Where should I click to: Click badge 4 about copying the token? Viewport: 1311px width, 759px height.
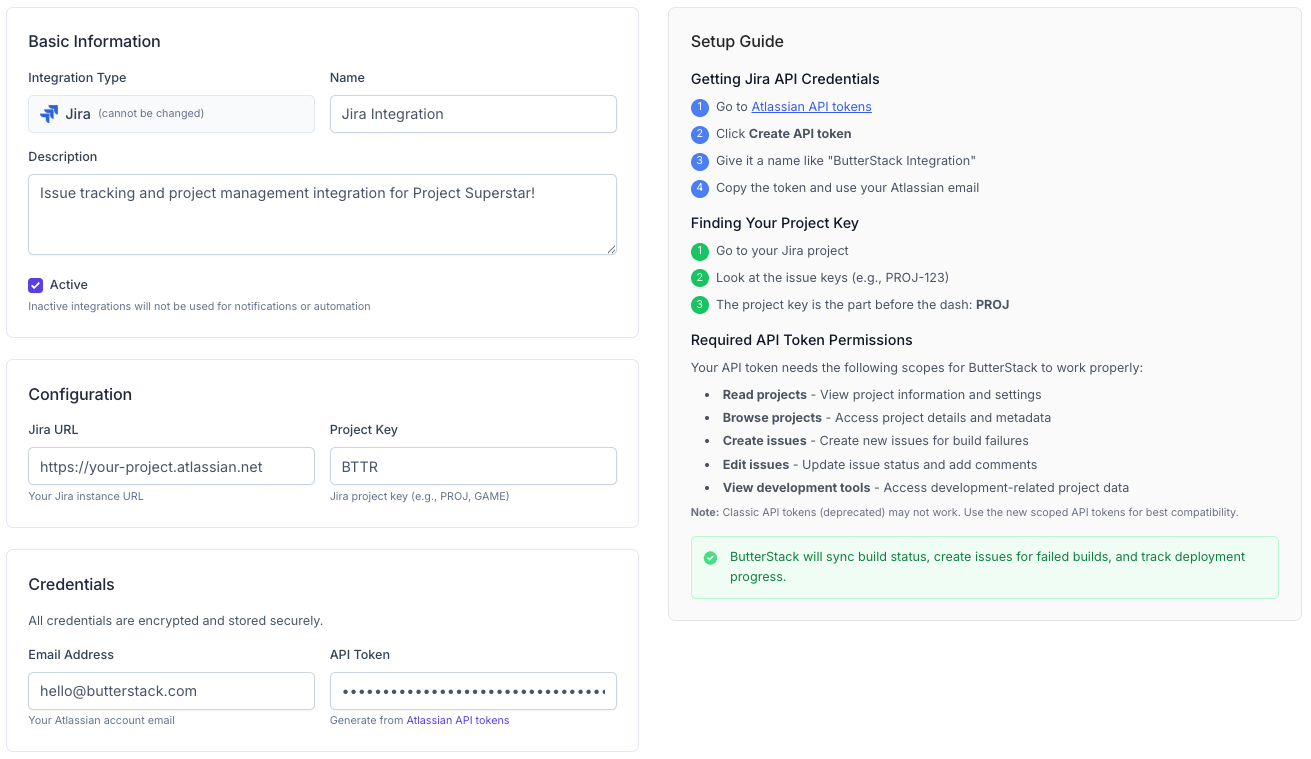coord(700,188)
